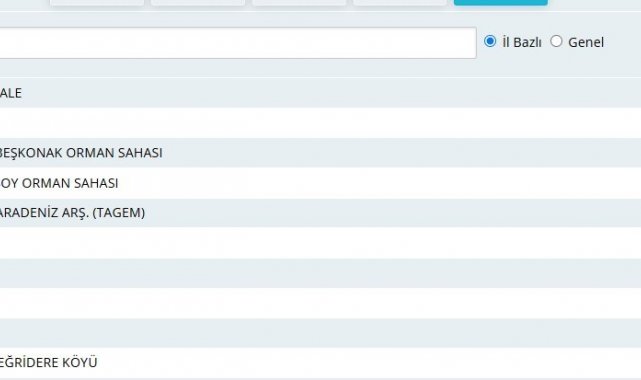Click the Genel label text
This screenshot has height=380, width=641.
click(586, 42)
